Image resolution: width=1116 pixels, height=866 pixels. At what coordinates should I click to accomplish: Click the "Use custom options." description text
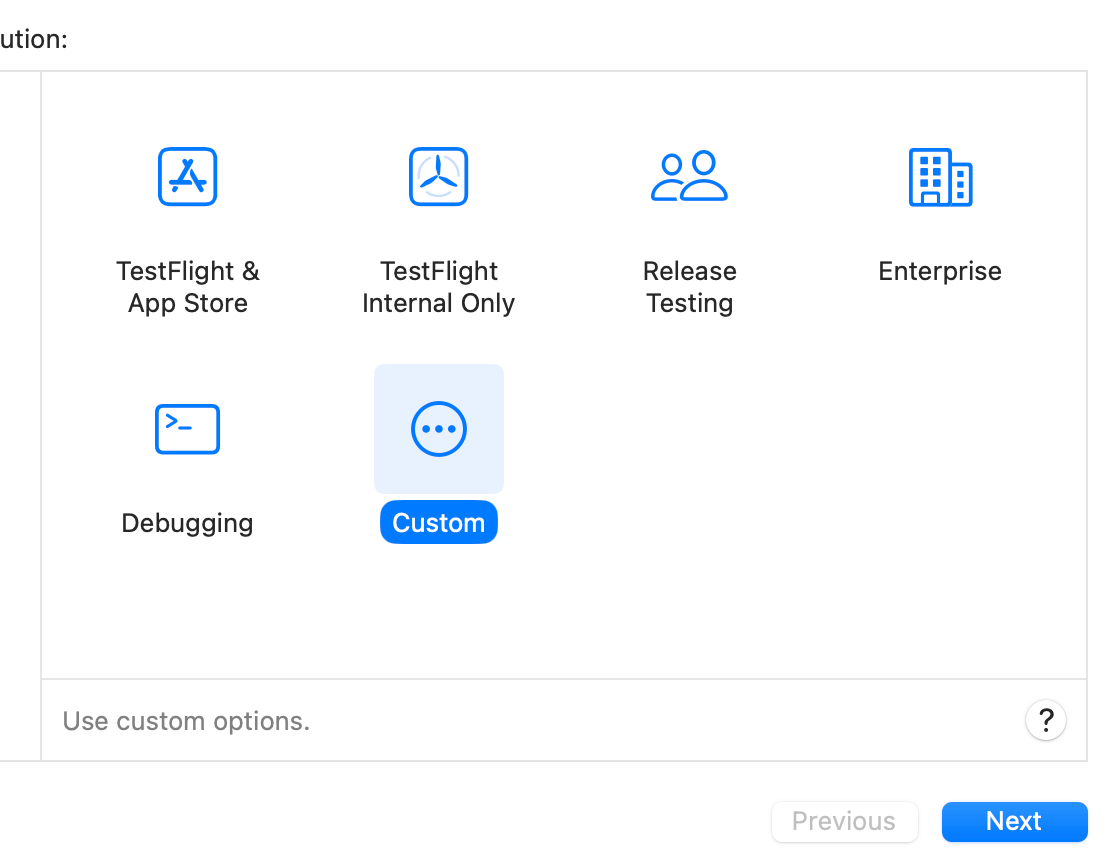tap(186, 721)
